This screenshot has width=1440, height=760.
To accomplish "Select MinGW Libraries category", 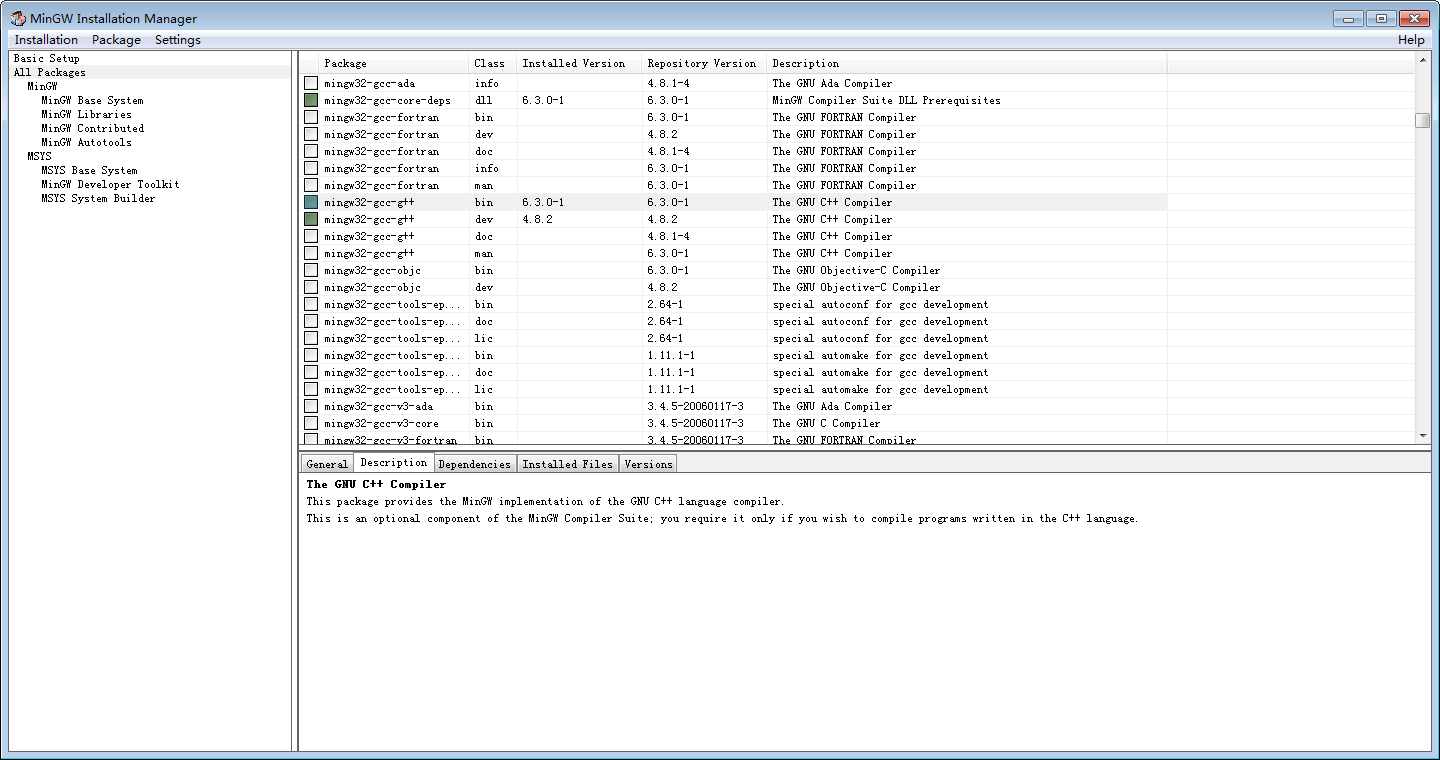I will tap(86, 114).
